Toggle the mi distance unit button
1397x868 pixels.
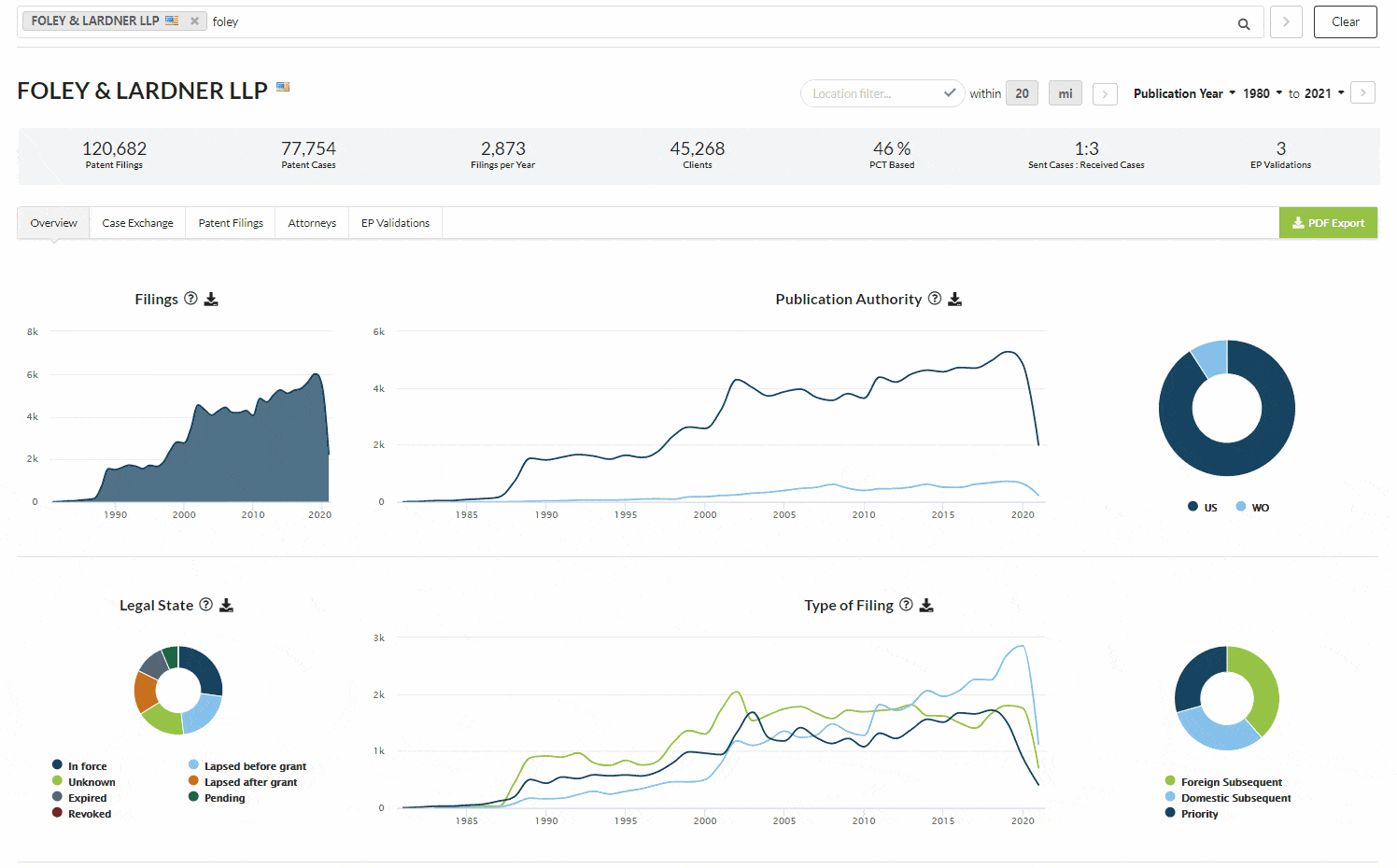click(x=1065, y=93)
